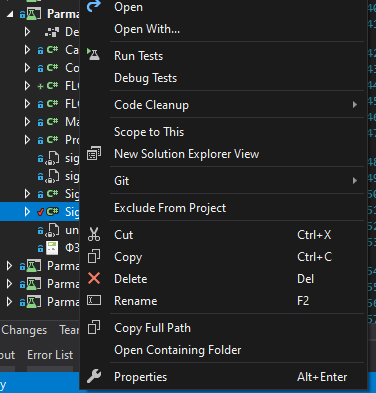Expand the FL node with the lock icon

27,104
